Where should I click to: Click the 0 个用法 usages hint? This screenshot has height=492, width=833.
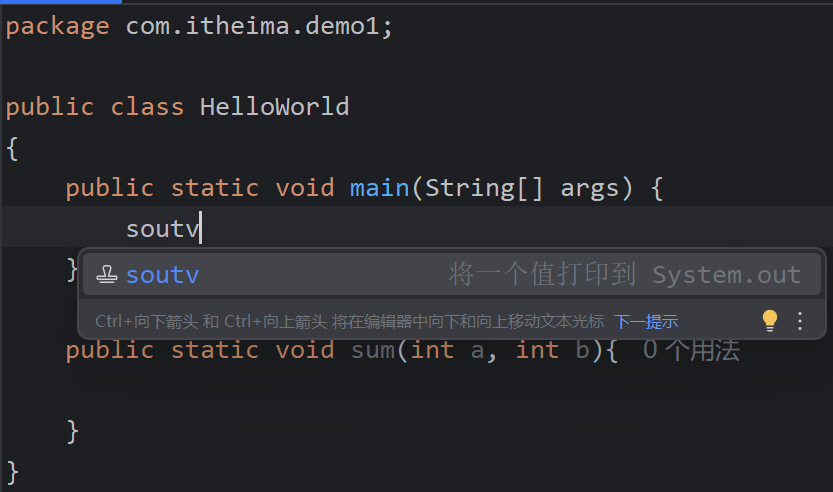tap(691, 350)
